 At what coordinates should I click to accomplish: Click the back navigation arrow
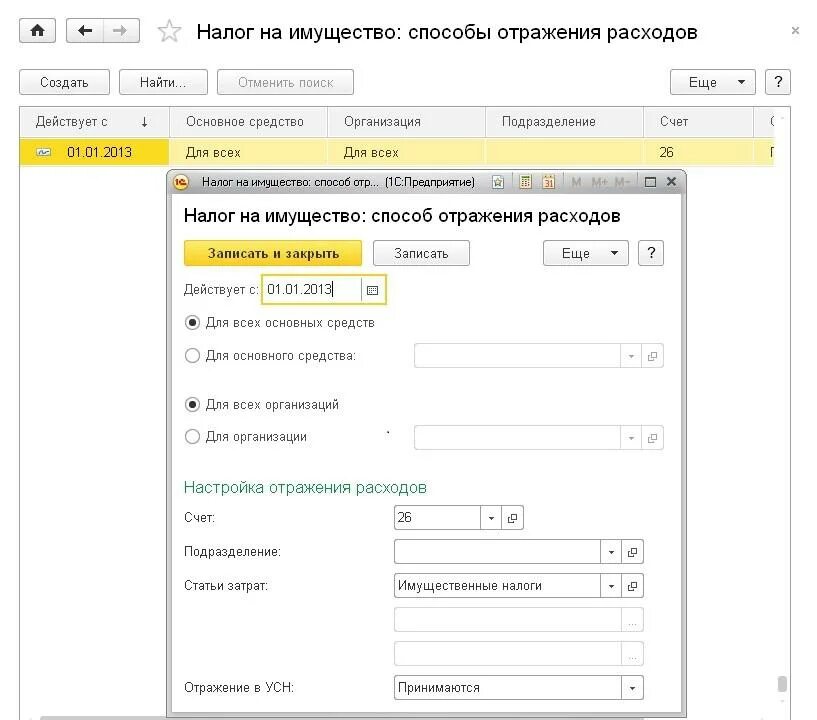(85, 30)
